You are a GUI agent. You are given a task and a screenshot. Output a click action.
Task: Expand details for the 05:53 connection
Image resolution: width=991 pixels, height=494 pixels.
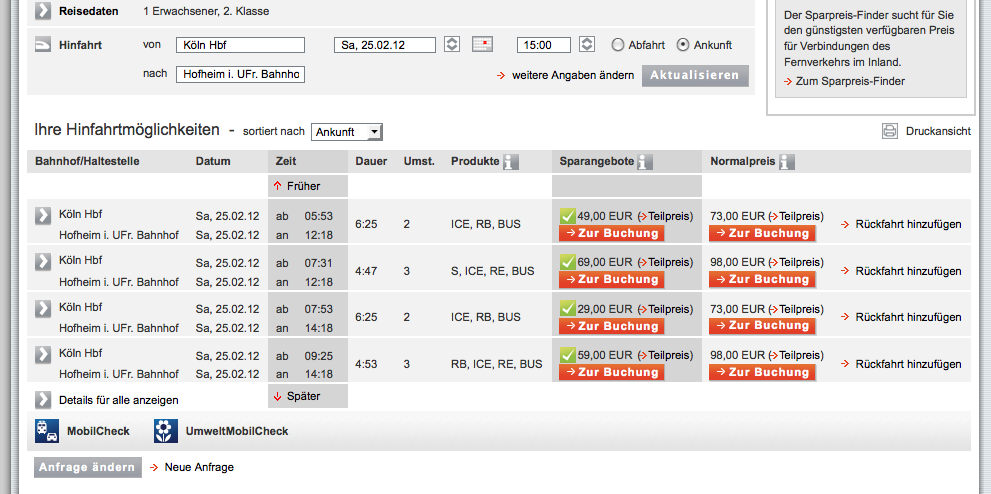coord(43,215)
